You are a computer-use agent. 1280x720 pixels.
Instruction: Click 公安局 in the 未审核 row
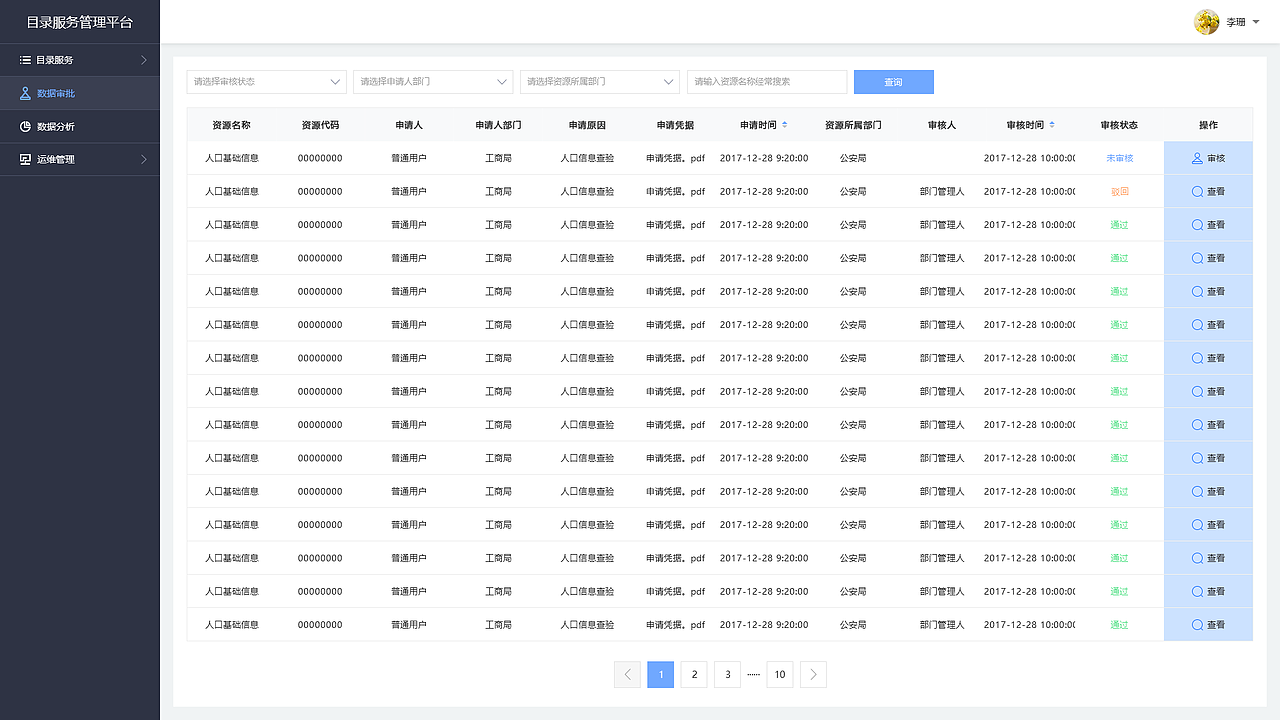pyautogui.click(x=853, y=158)
